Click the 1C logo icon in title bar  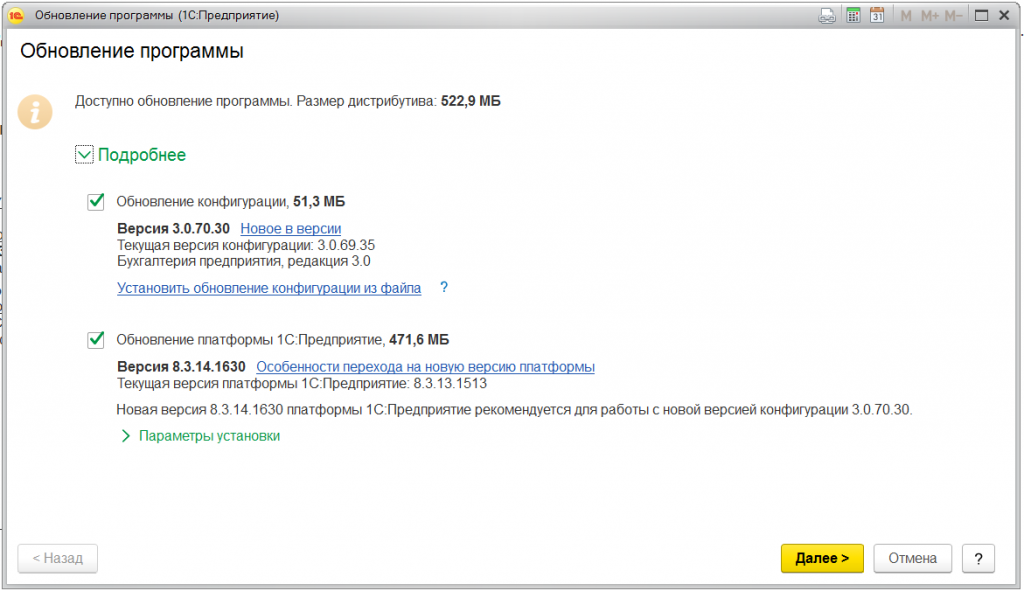[x=16, y=15]
